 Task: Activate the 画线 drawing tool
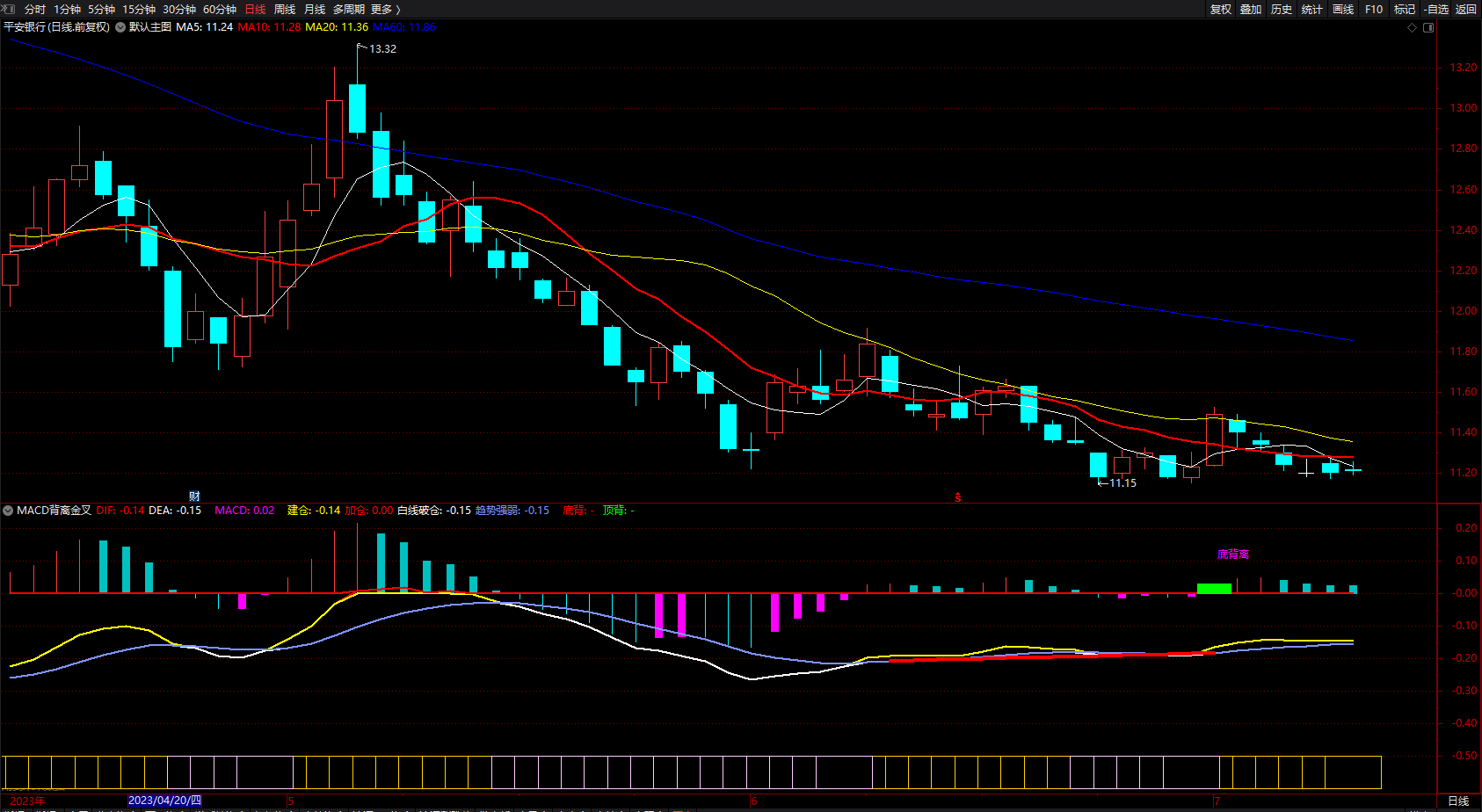click(1343, 10)
